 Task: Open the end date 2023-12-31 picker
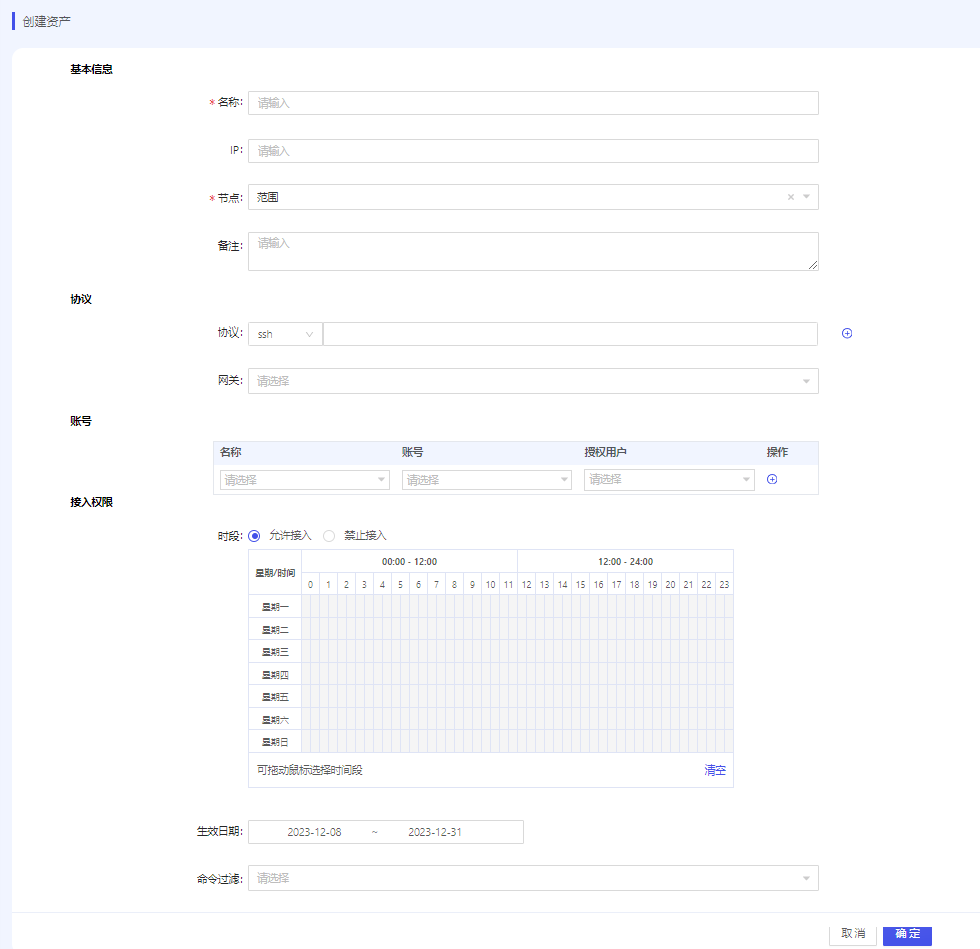pos(435,832)
